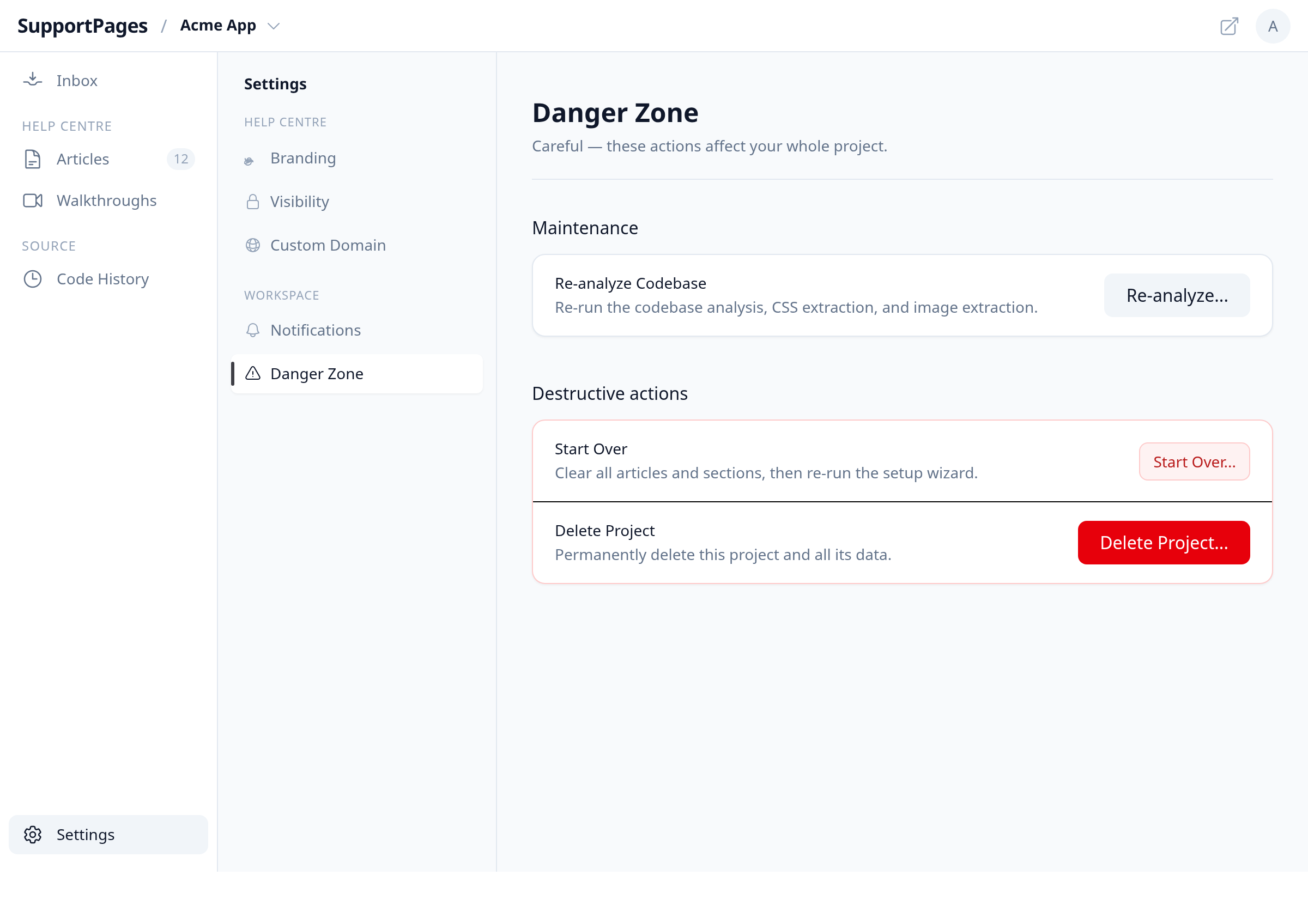Click the Branding palette icon
The image size is (1308, 924).
click(249, 161)
